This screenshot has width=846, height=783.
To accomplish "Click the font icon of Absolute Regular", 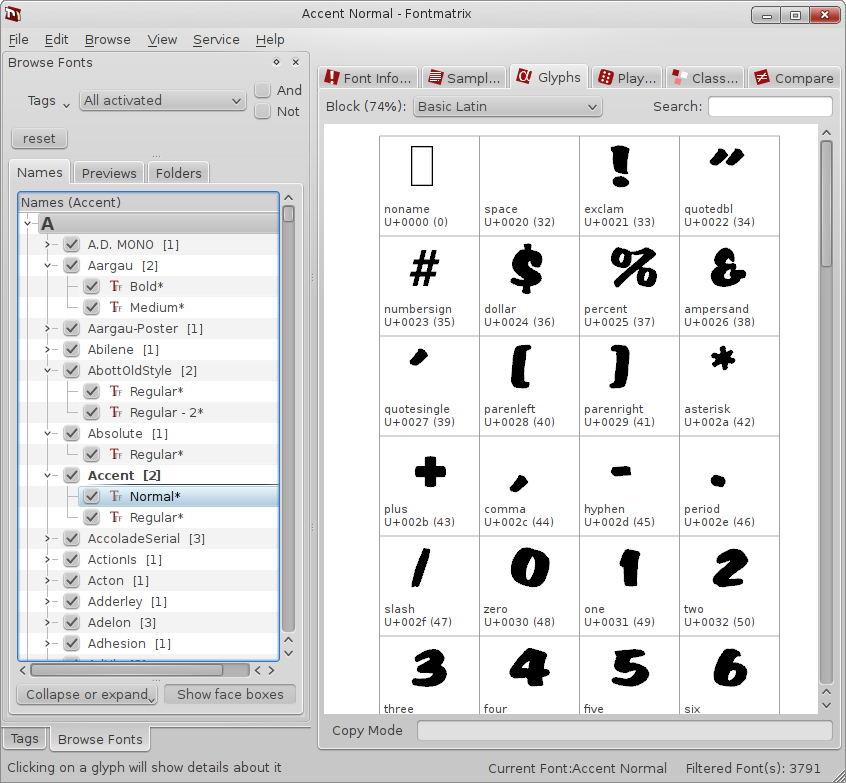I will coord(116,454).
